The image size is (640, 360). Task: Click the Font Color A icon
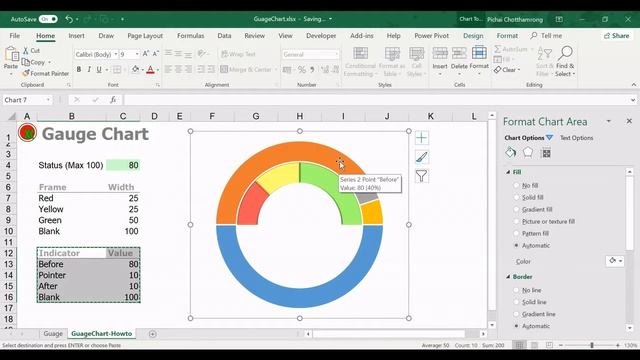(150, 70)
